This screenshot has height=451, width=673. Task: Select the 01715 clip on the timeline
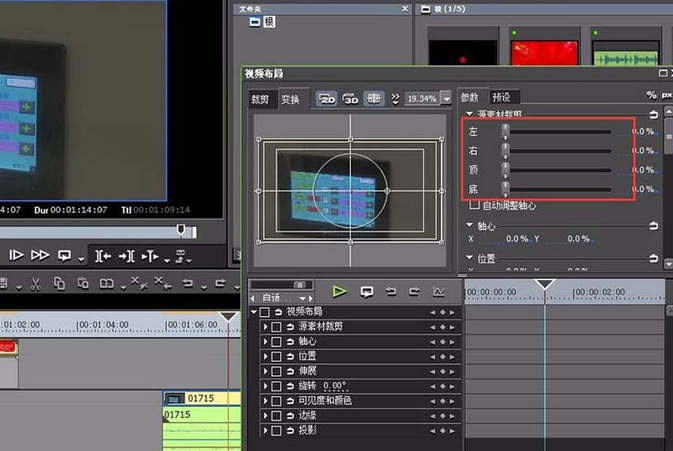click(x=200, y=398)
